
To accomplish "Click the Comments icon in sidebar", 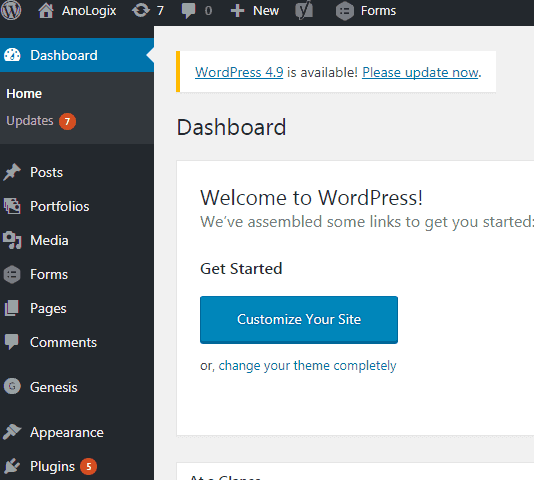I will coord(12,342).
